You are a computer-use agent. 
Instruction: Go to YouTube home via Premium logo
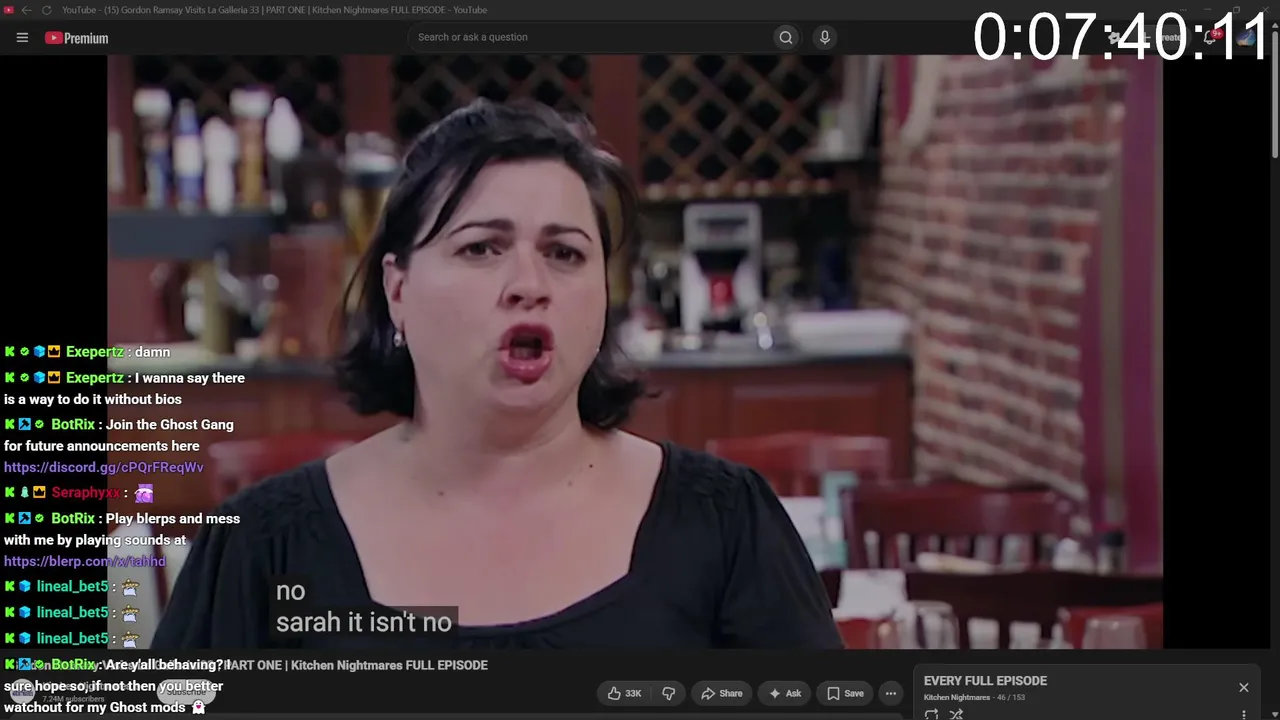(77, 38)
